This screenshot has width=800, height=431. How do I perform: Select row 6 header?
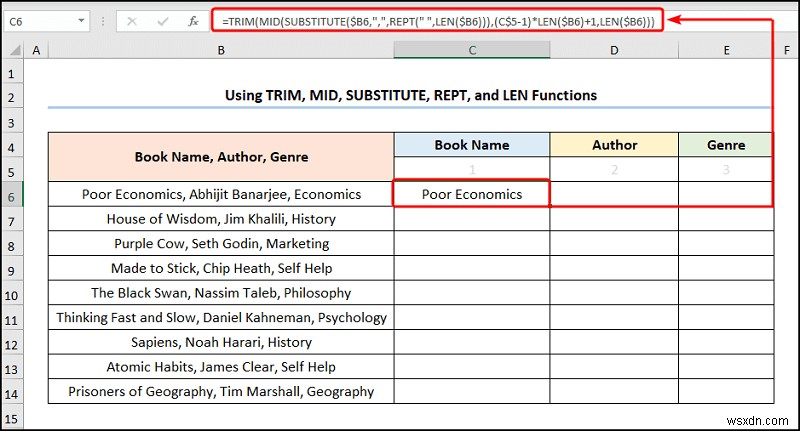[x=14, y=195]
